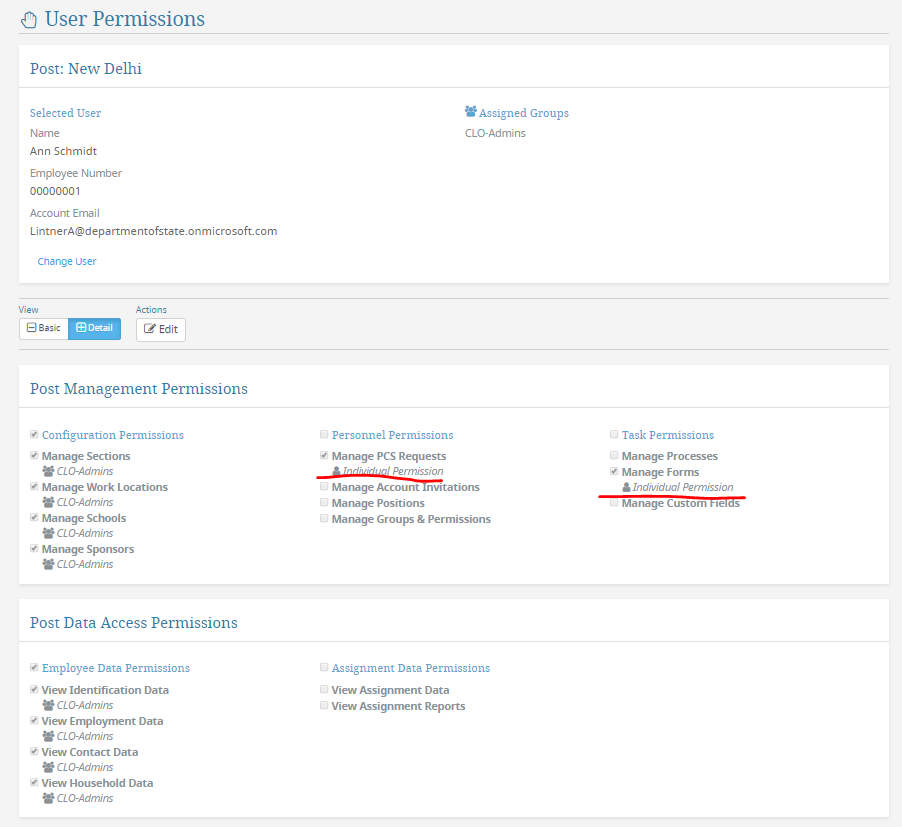Screen dimensions: 902x827
Task: Click group icon under Manage Sections
Action: tap(48, 471)
